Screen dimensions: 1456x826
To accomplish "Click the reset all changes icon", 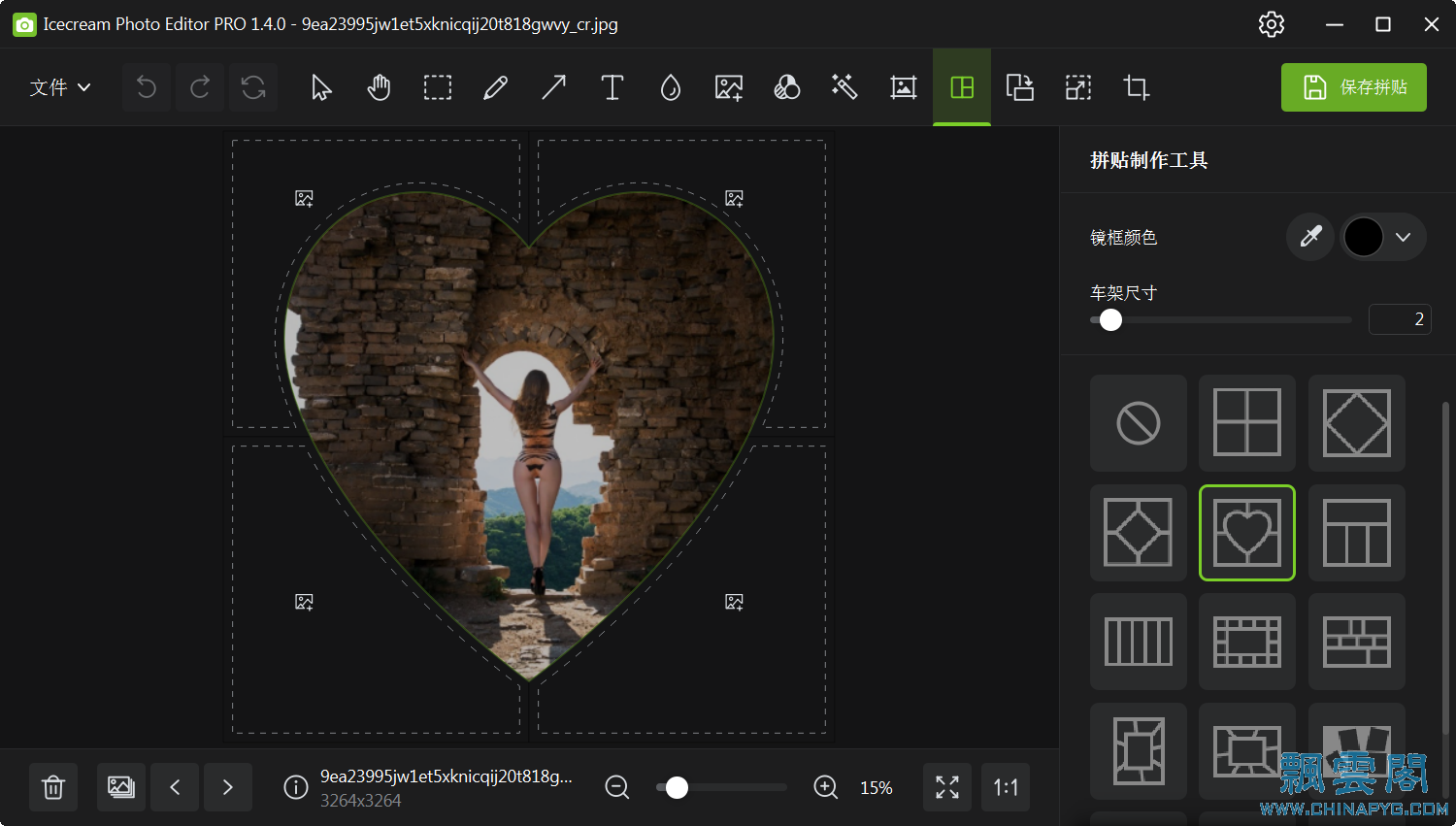I will pyautogui.click(x=253, y=87).
